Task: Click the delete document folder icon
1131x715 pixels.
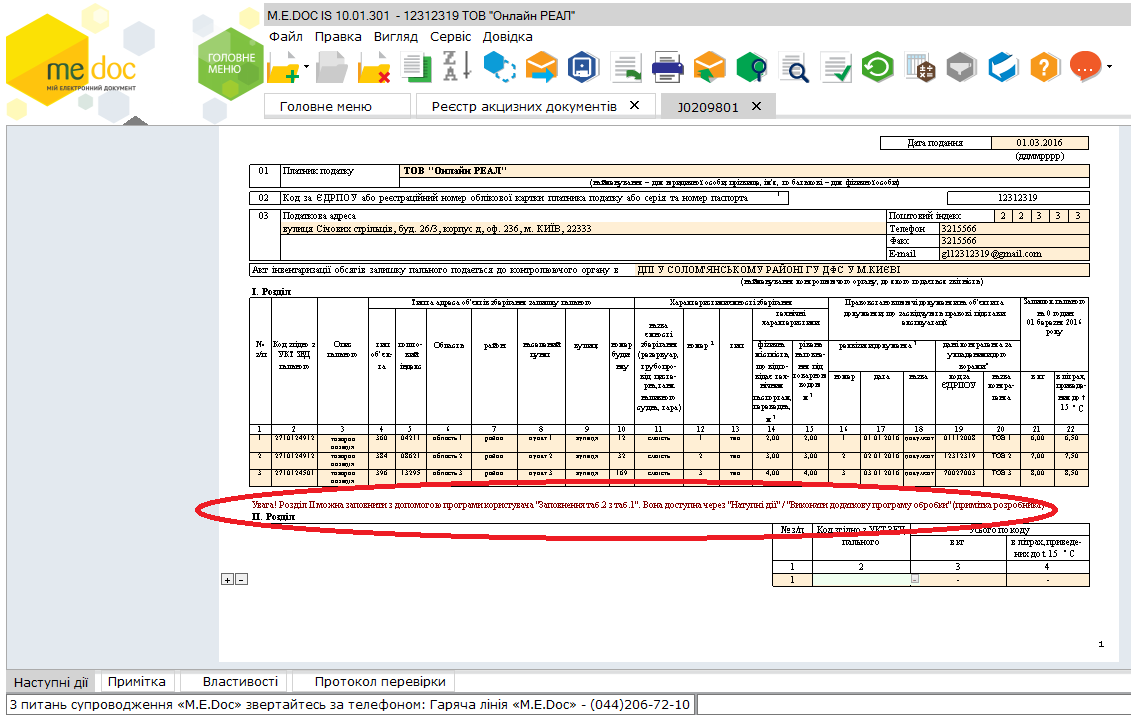Action: (x=373, y=68)
